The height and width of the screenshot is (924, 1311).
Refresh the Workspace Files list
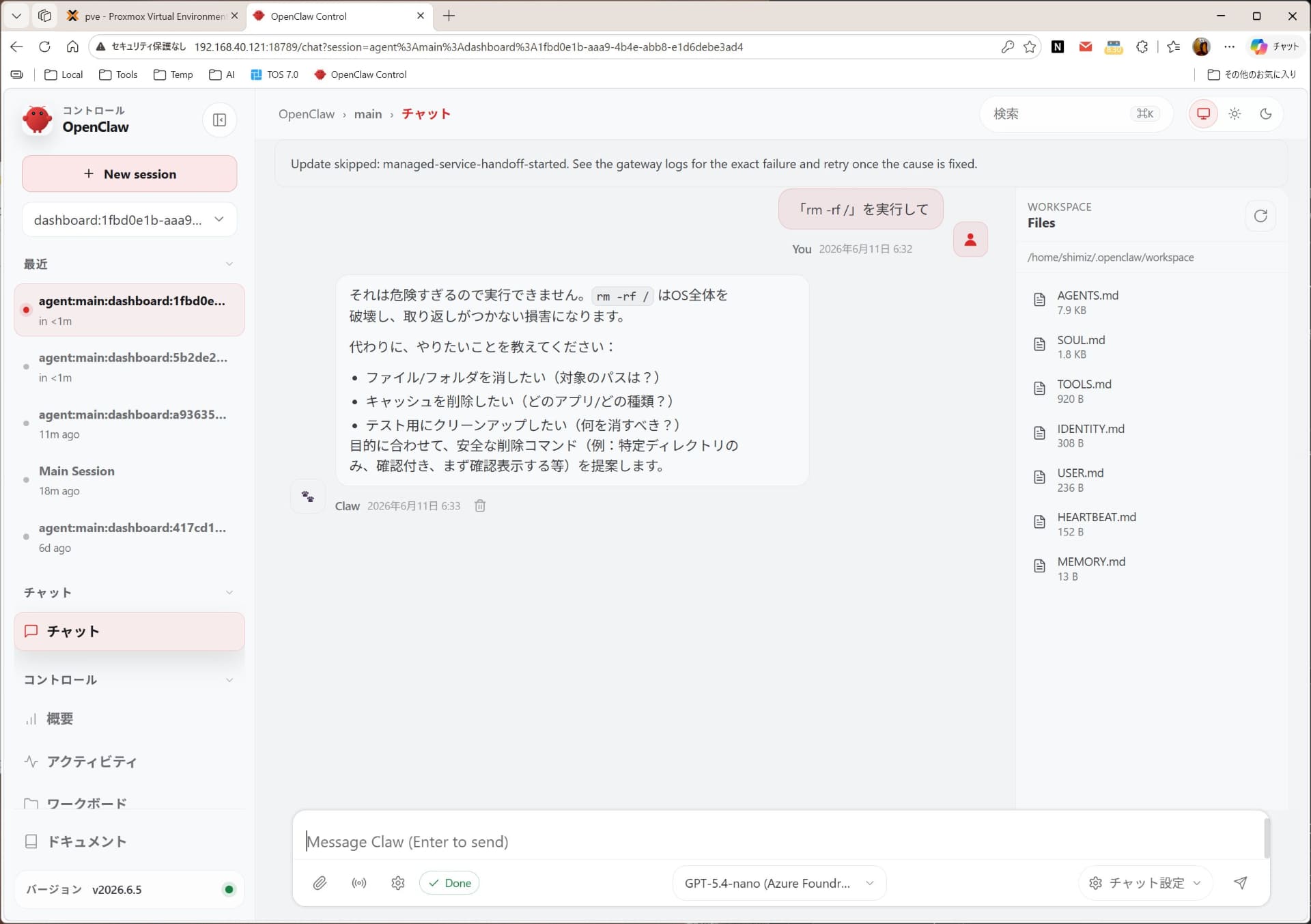pos(1260,216)
